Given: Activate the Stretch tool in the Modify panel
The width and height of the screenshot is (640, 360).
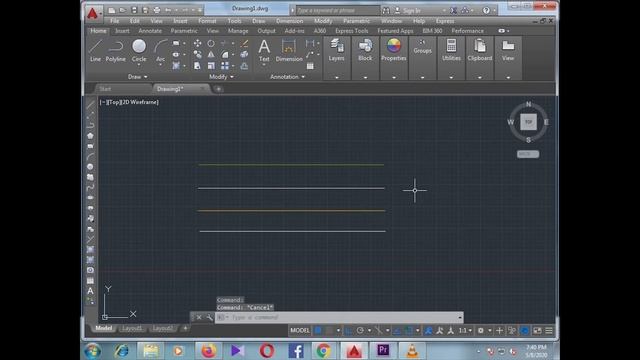Looking at the screenshot, I should click(x=198, y=66).
